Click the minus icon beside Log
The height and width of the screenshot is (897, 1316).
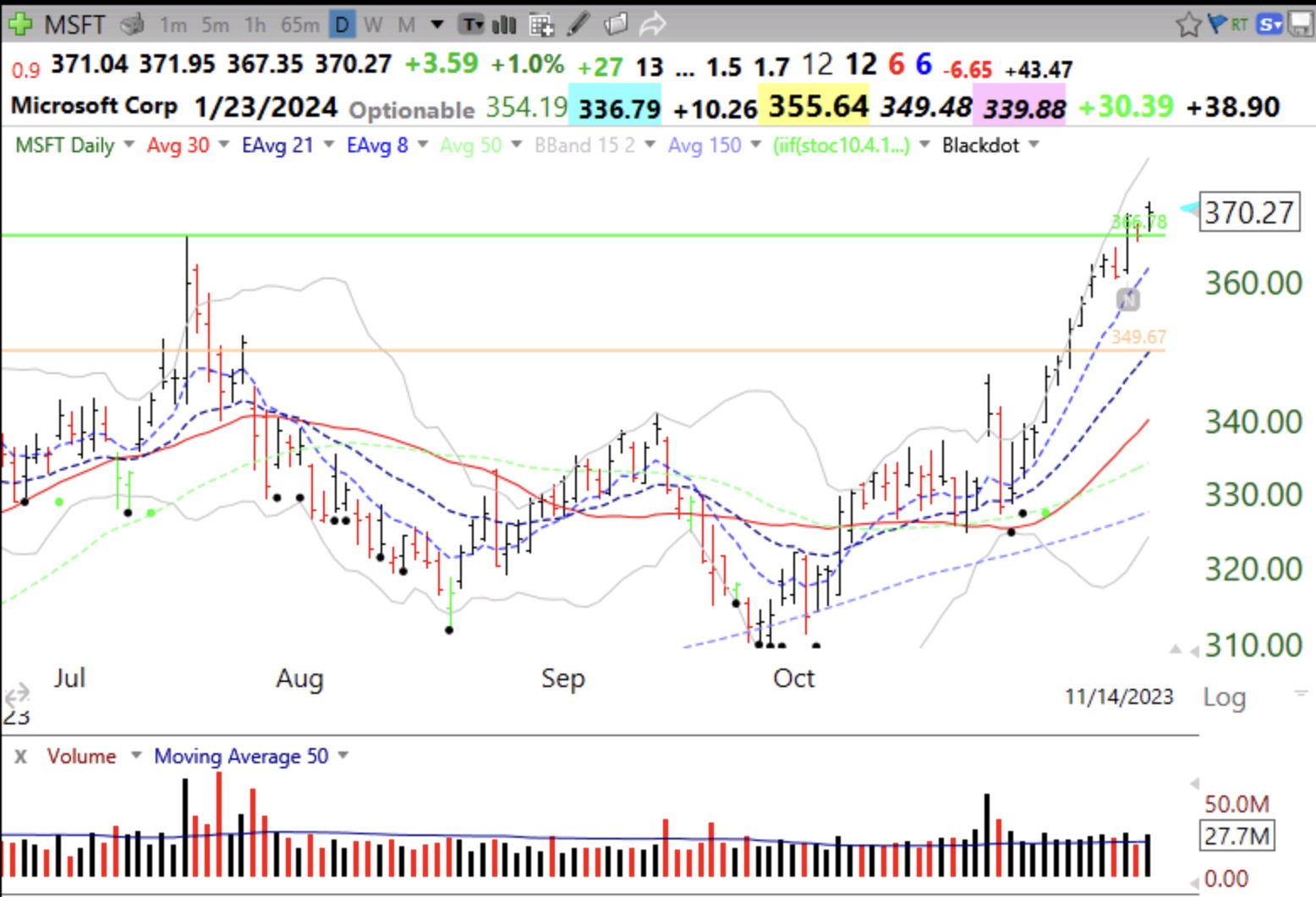pyautogui.click(x=1301, y=693)
